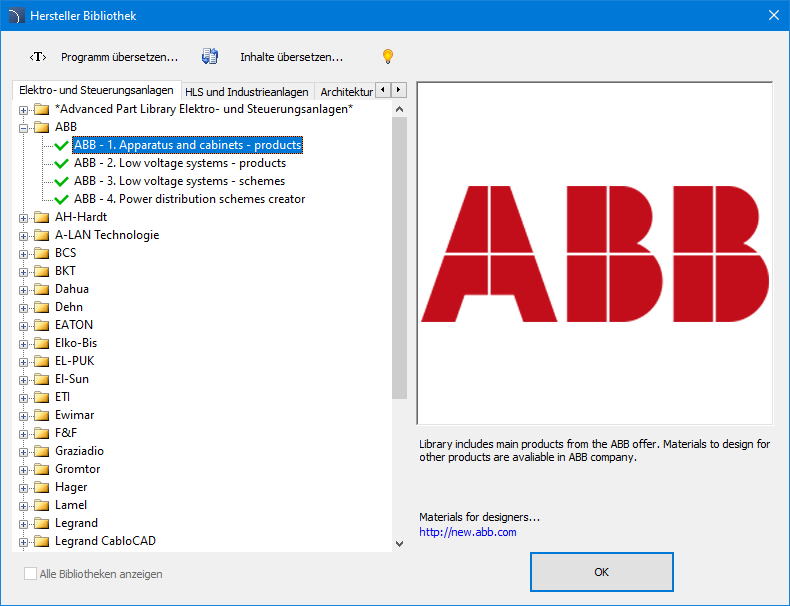Click the folder icon beside Dahua
Image resolution: width=790 pixels, height=606 pixels.
coord(41,289)
